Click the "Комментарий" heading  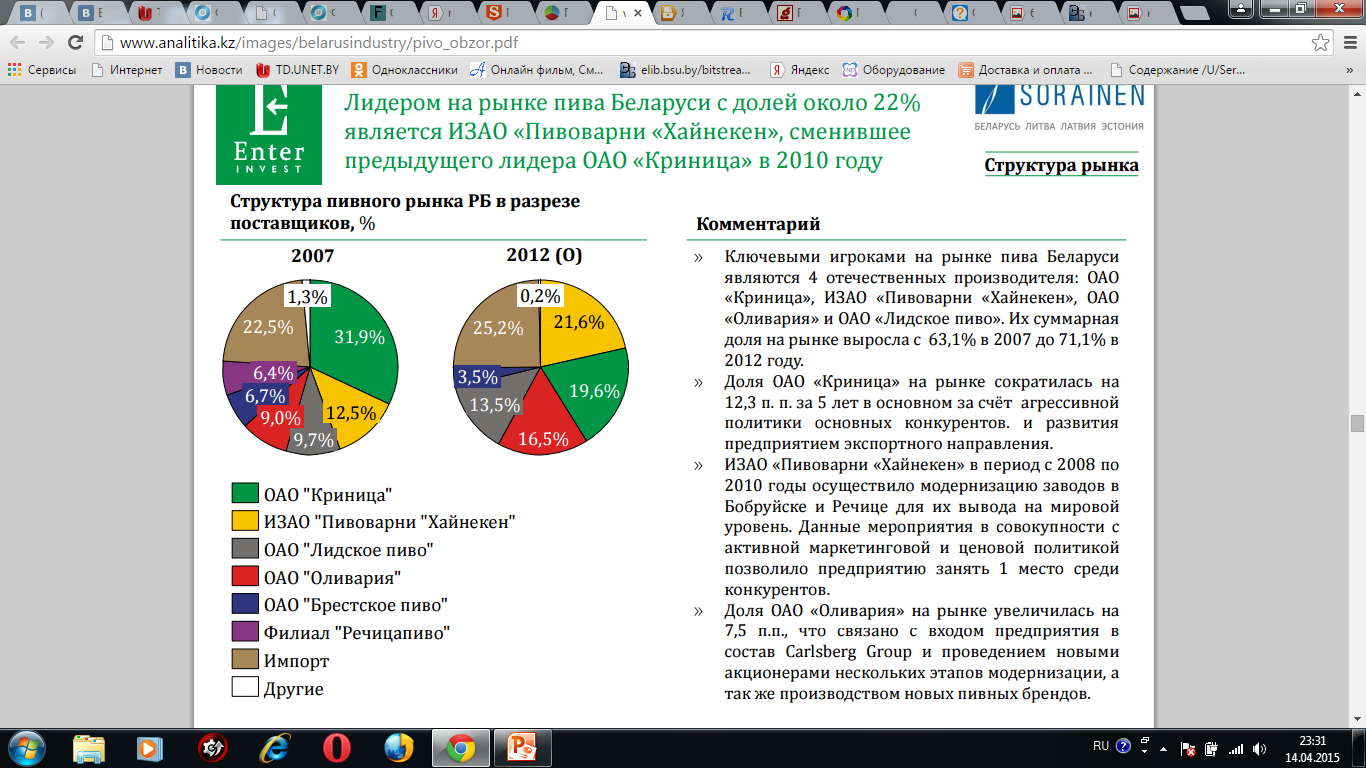(x=758, y=224)
